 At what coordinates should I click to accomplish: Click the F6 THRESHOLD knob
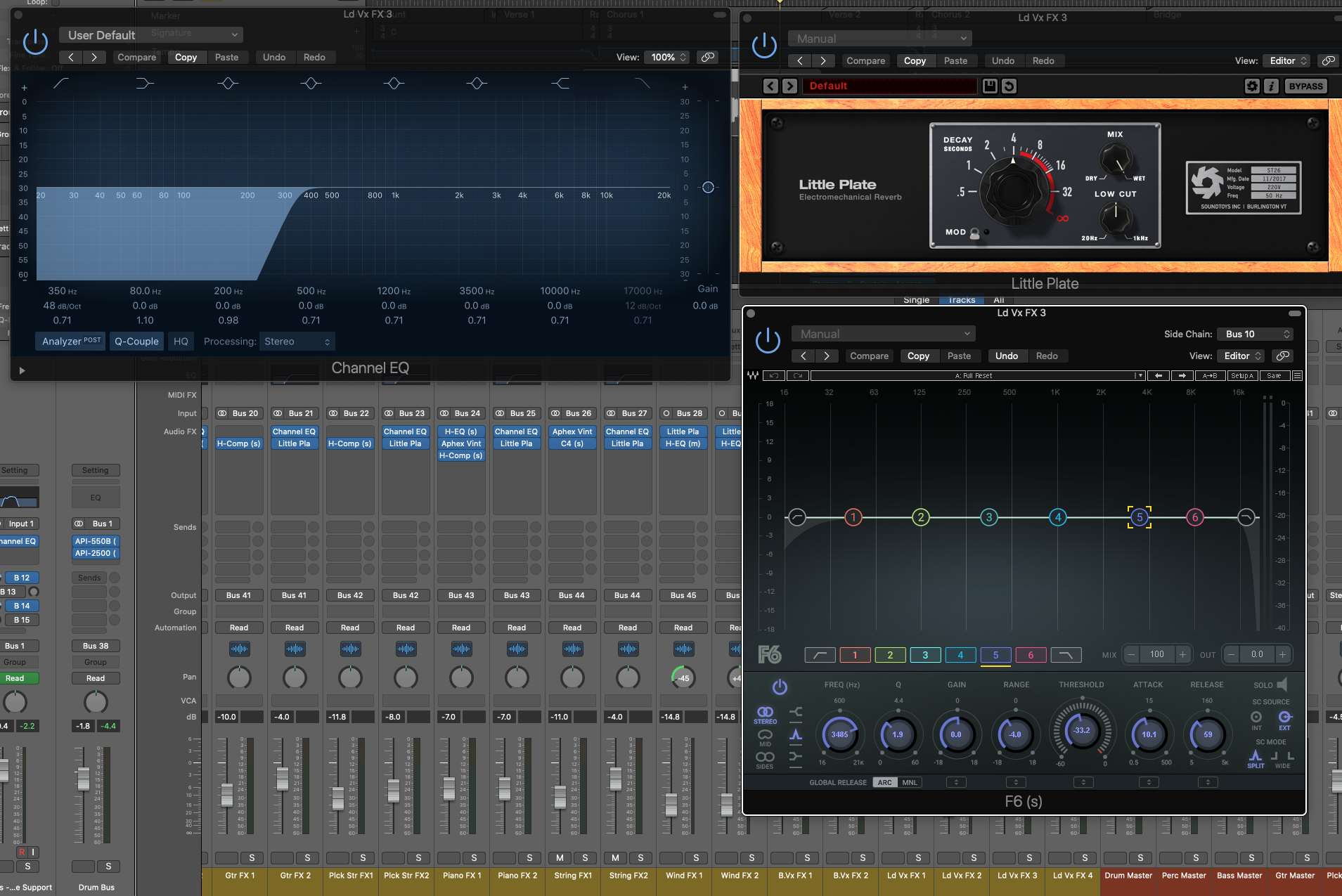point(1081,730)
